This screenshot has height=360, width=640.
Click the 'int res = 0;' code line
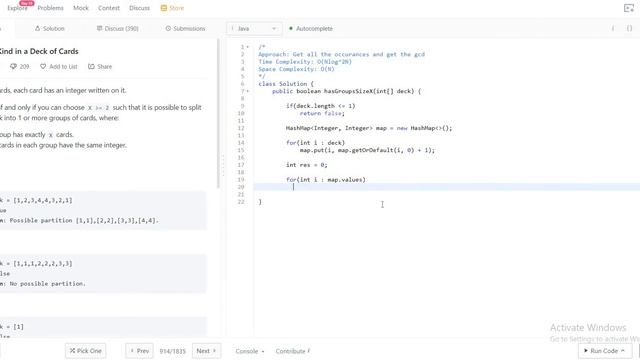click(x=307, y=165)
